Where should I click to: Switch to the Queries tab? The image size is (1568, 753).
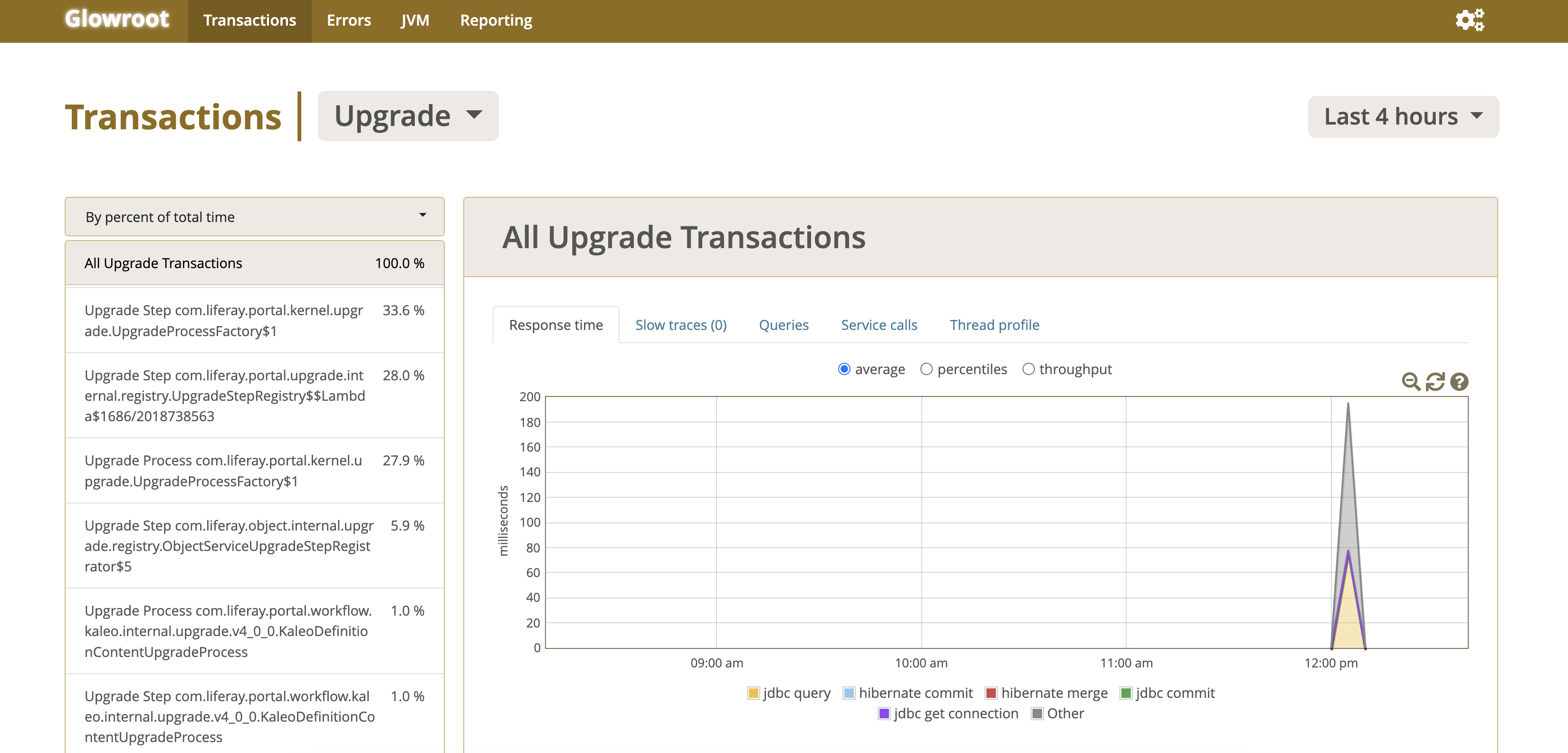[x=784, y=324]
